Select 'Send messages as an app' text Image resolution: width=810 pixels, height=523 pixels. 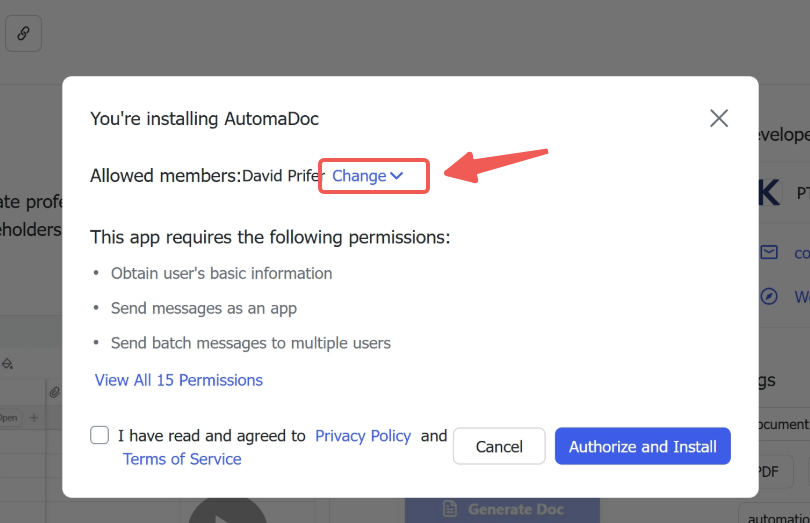204,309
